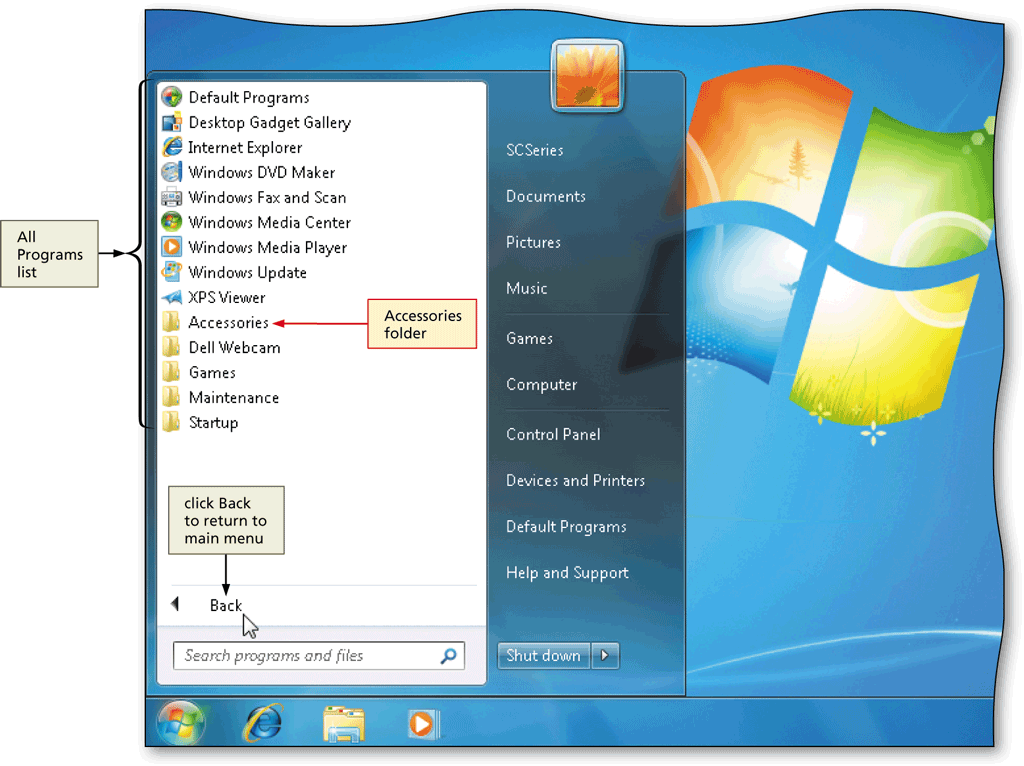
Task: Click the Internet Explorer label in list
Action: coord(245,148)
